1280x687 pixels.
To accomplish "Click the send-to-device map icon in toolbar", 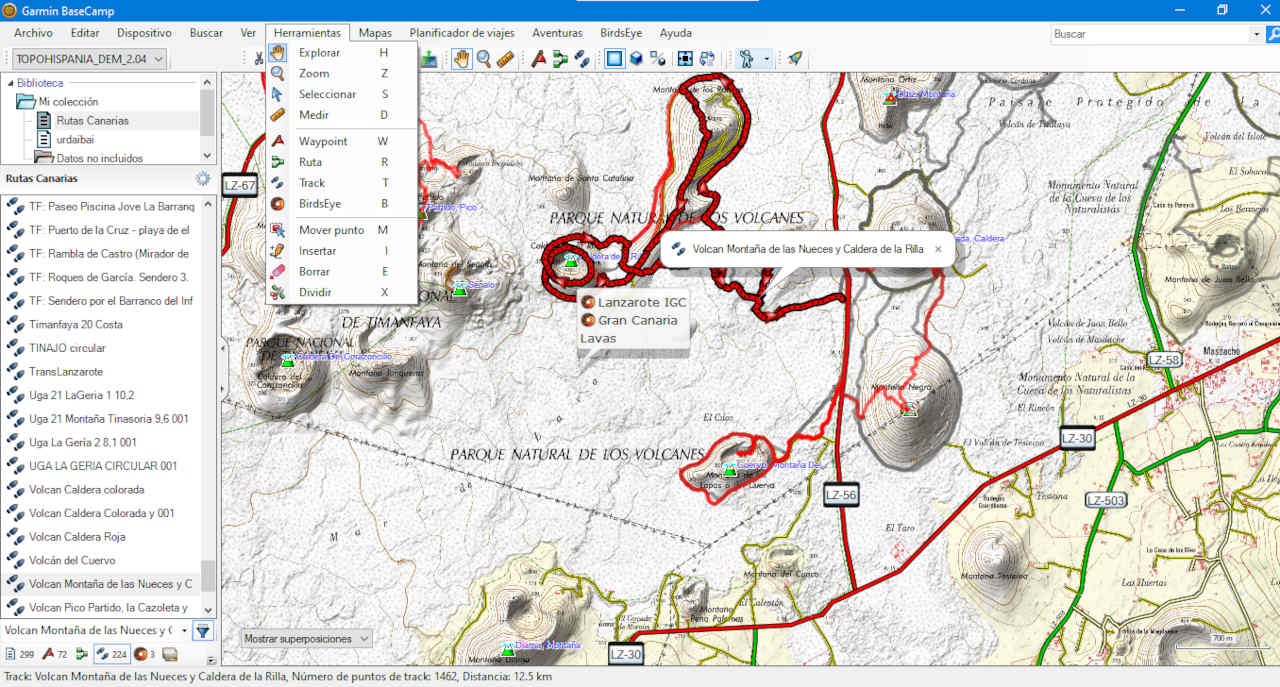I will (429, 59).
